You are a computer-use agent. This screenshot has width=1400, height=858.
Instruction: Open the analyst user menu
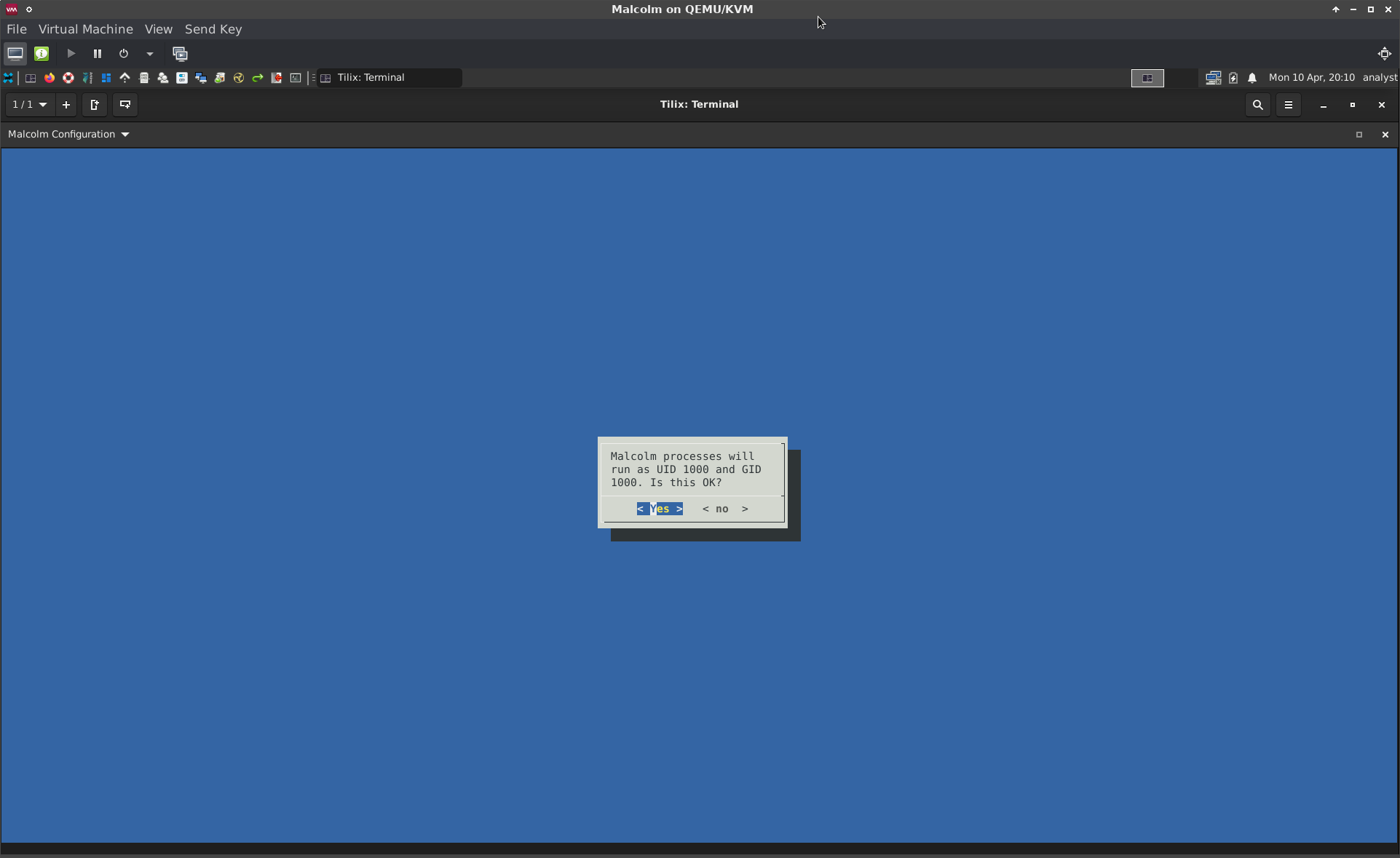pyautogui.click(x=1380, y=78)
